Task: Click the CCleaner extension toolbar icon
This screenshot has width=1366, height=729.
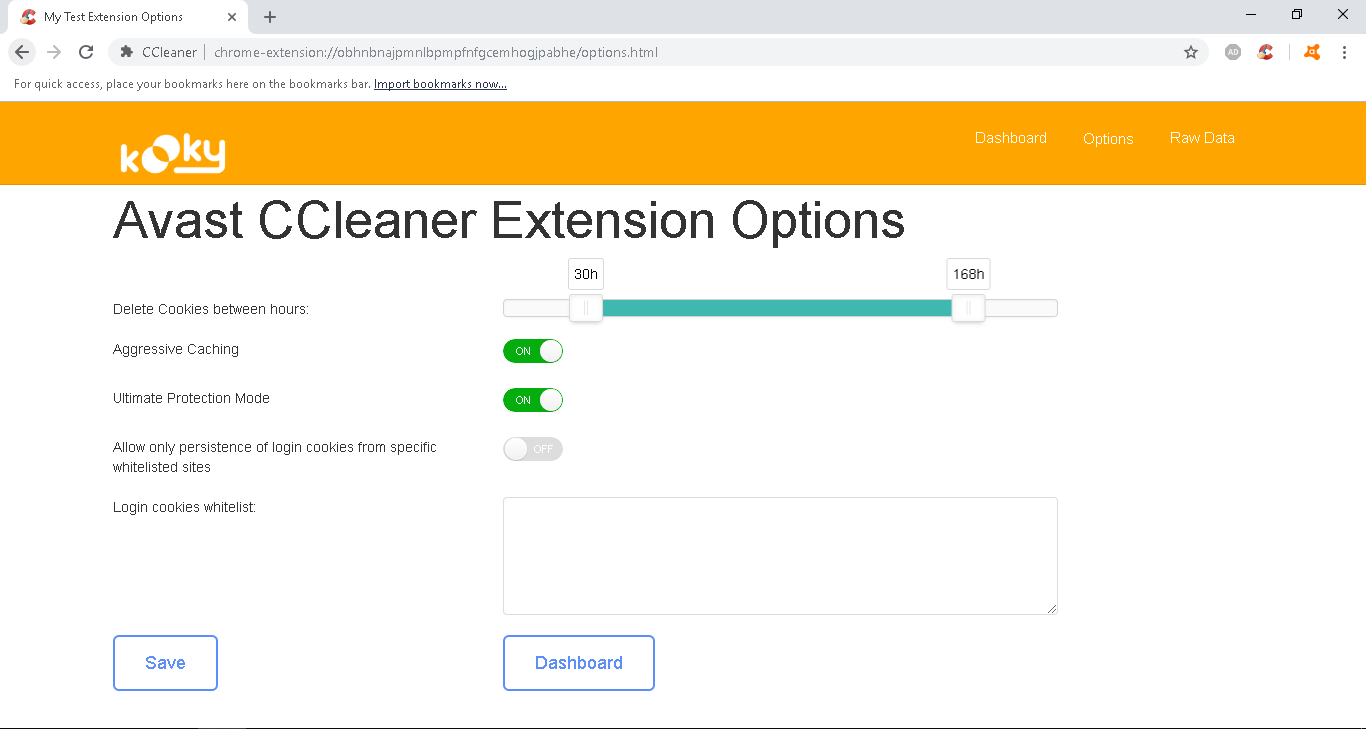Action: pos(1265,52)
